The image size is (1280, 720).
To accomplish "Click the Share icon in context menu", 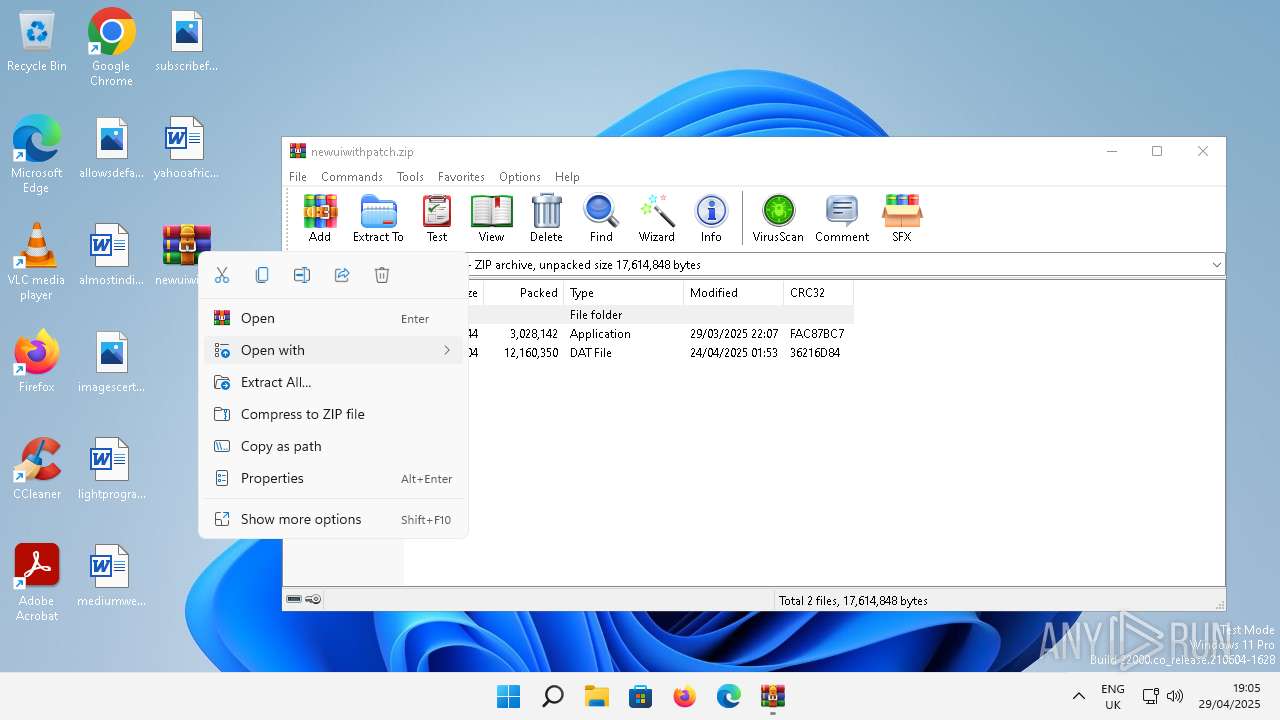I will click(342, 275).
